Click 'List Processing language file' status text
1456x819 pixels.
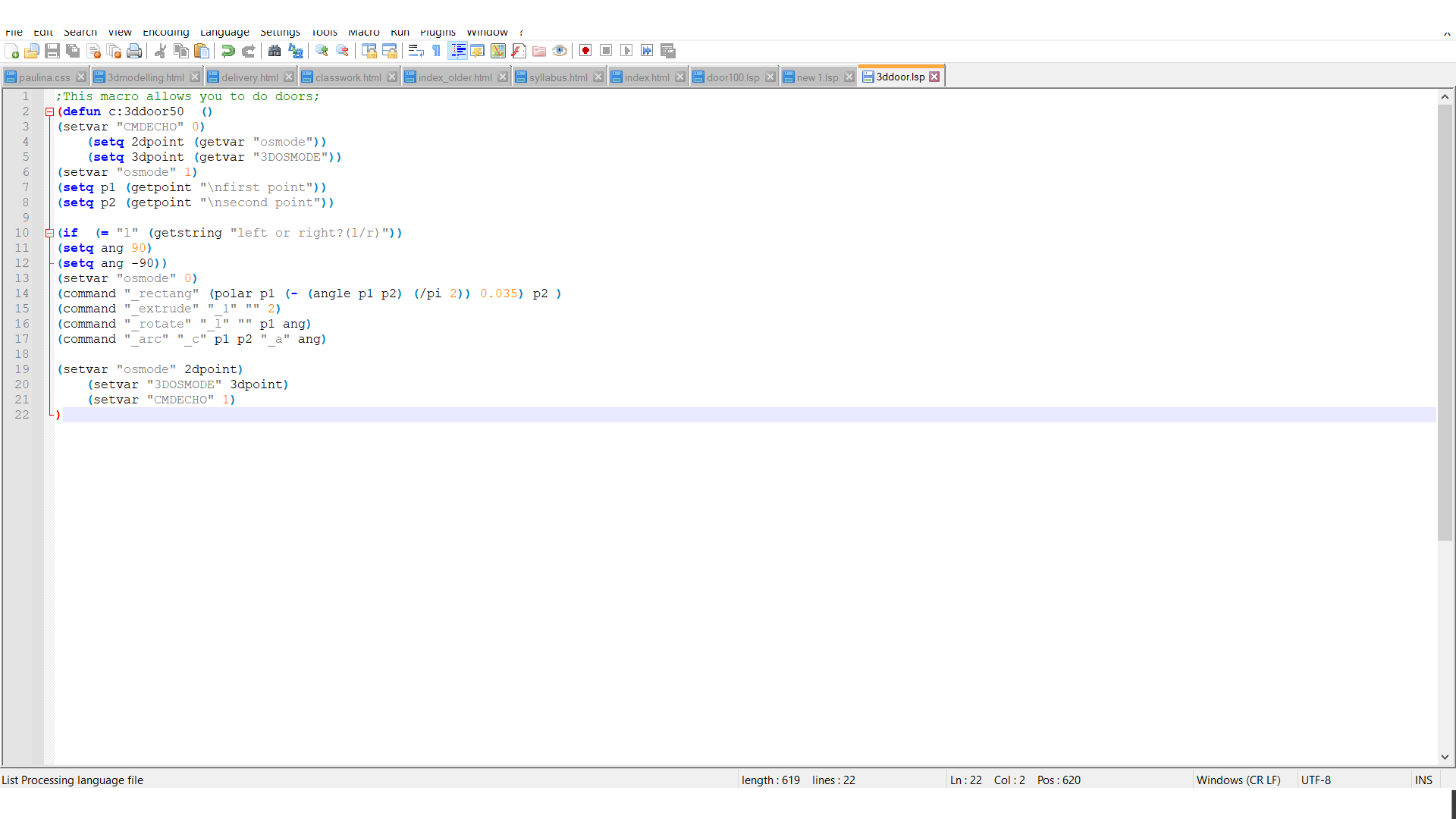(x=72, y=780)
